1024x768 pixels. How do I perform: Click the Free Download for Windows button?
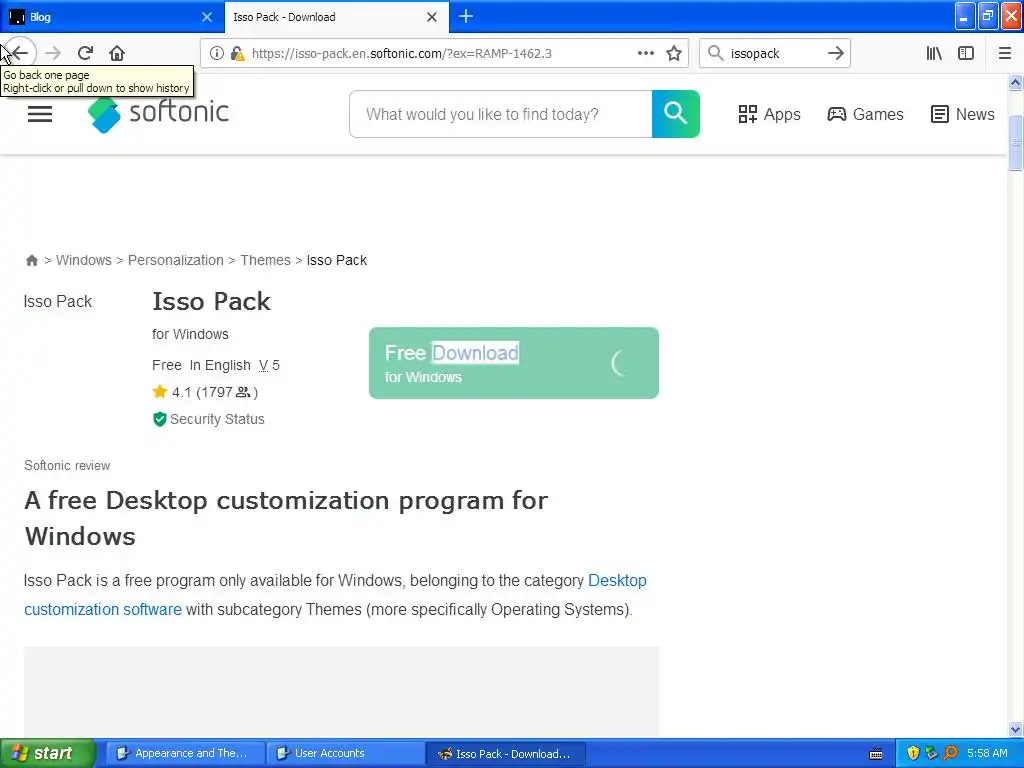[514, 363]
